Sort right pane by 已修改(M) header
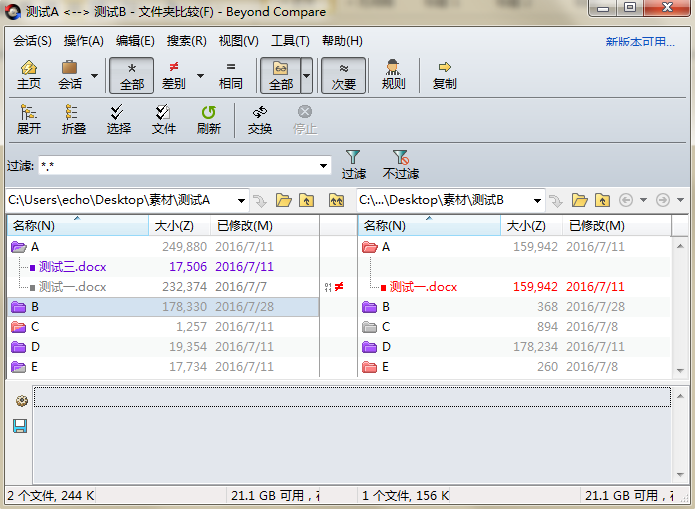 pyautogui.click(x=617, y=226)
